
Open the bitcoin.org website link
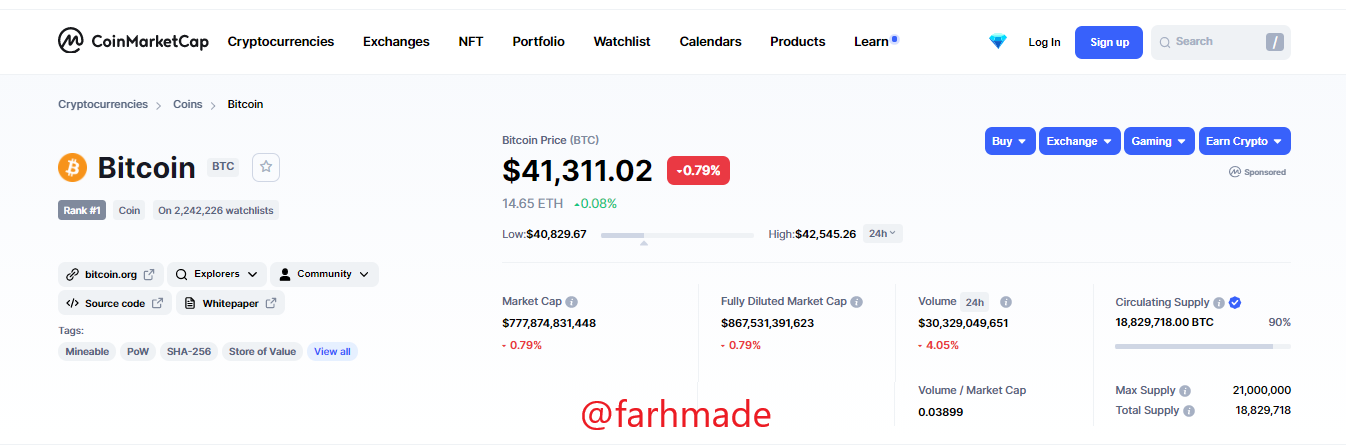(110, 274)
